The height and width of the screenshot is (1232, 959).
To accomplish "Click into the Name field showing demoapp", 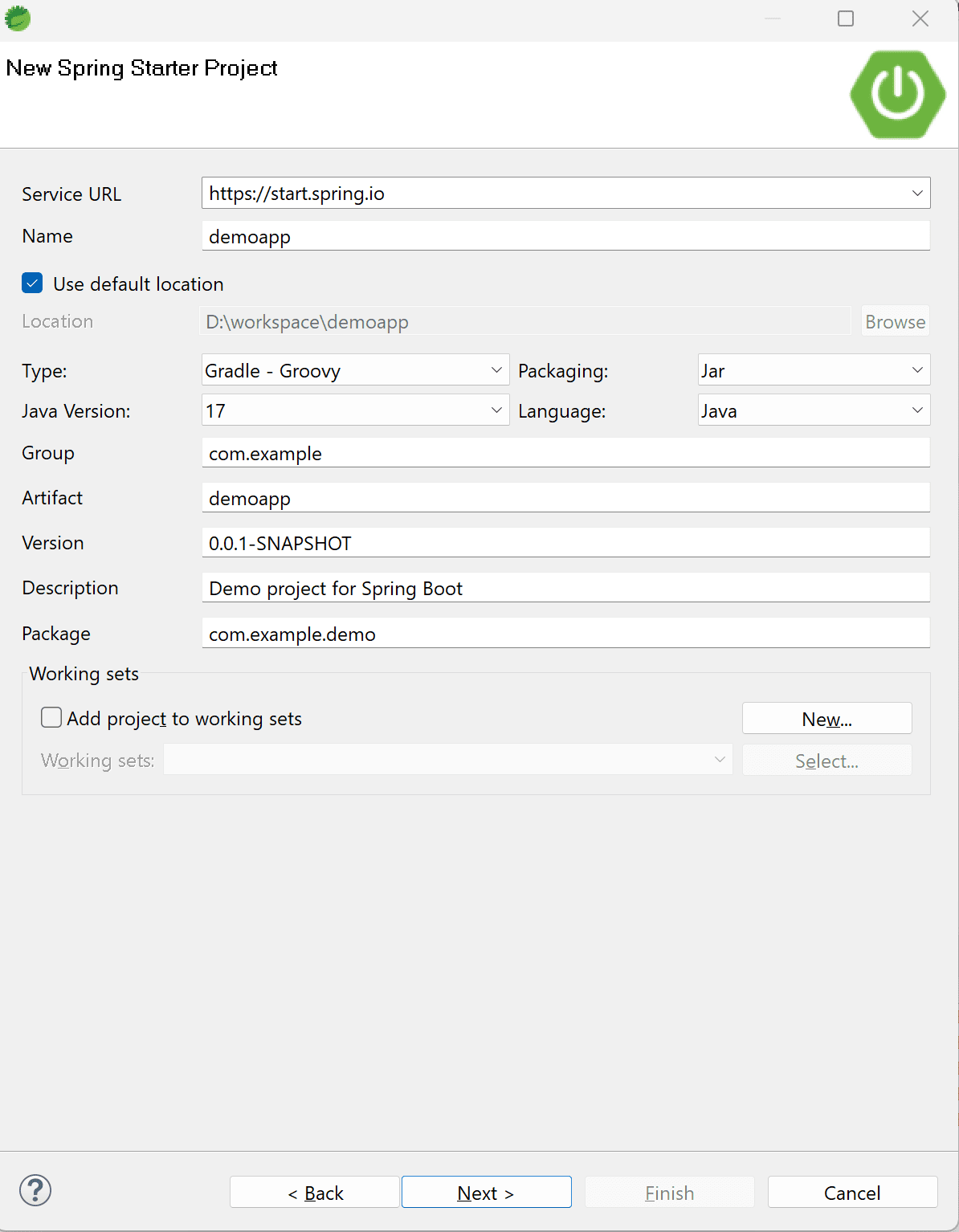I will tap(566, 235).
